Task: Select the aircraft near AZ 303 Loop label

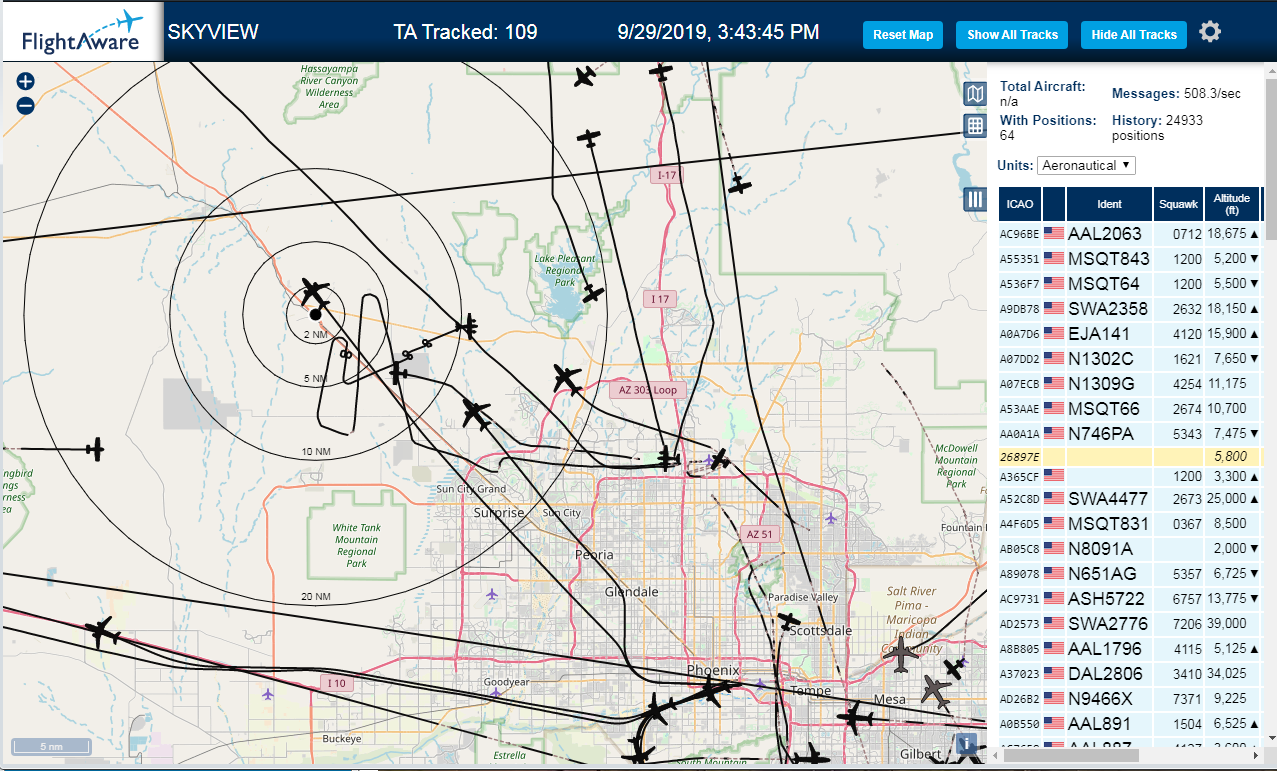Action: [567, 380]
